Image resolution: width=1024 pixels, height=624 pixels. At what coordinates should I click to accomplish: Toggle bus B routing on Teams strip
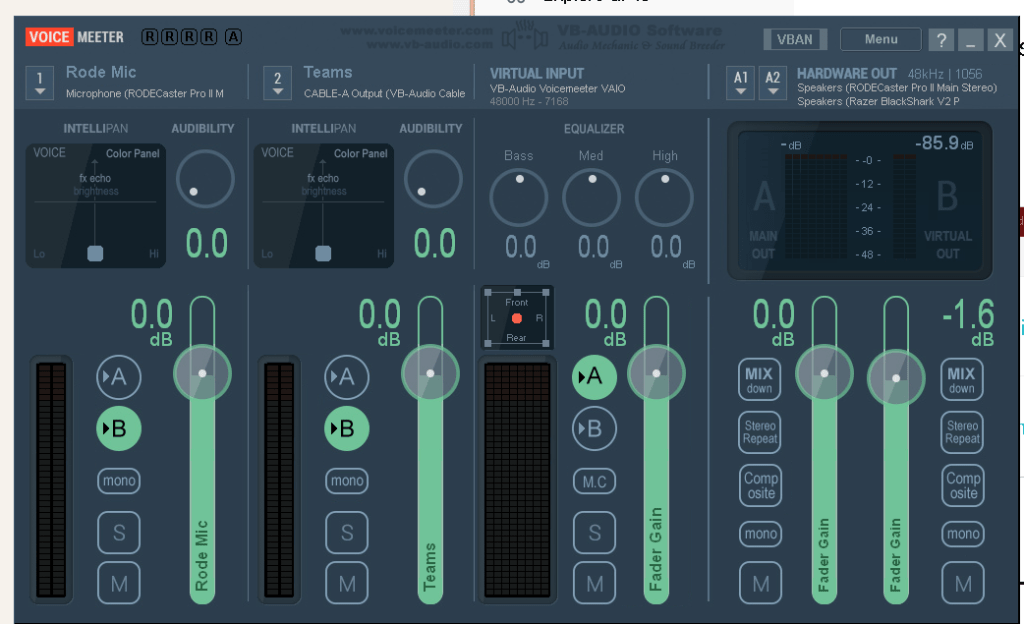[x=347, y=429]
